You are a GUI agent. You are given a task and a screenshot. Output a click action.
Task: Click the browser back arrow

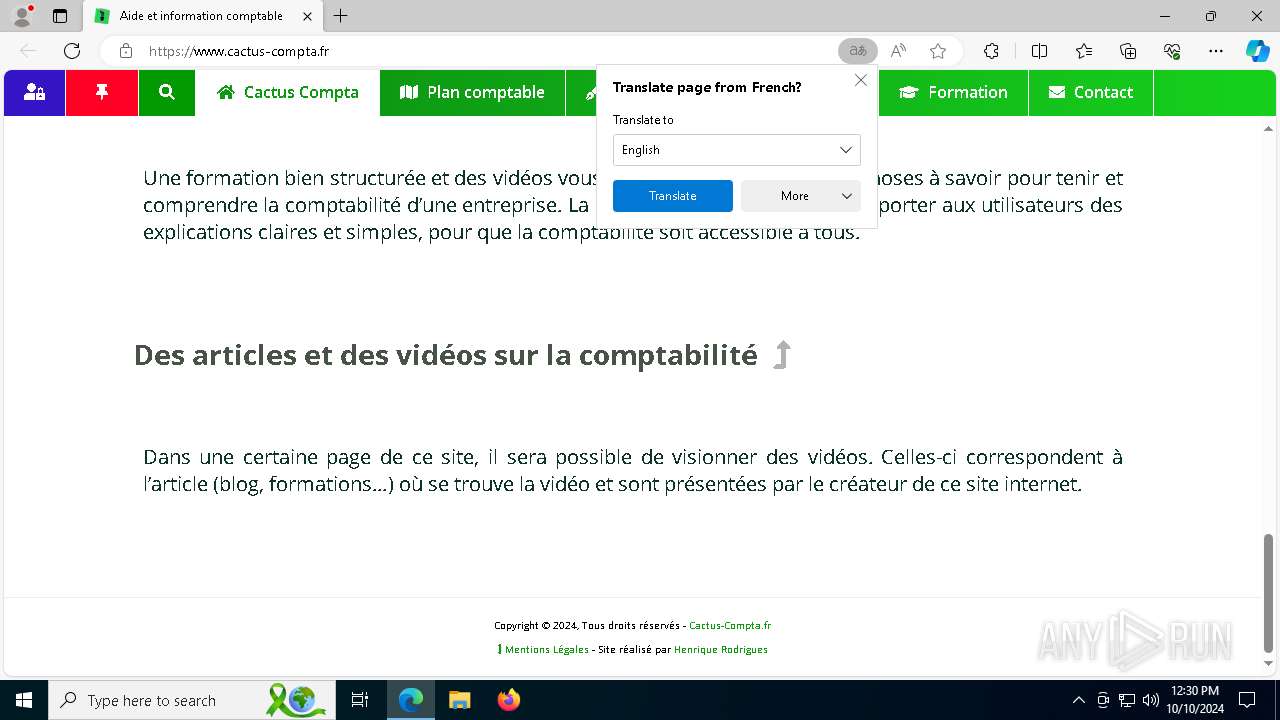28,51
